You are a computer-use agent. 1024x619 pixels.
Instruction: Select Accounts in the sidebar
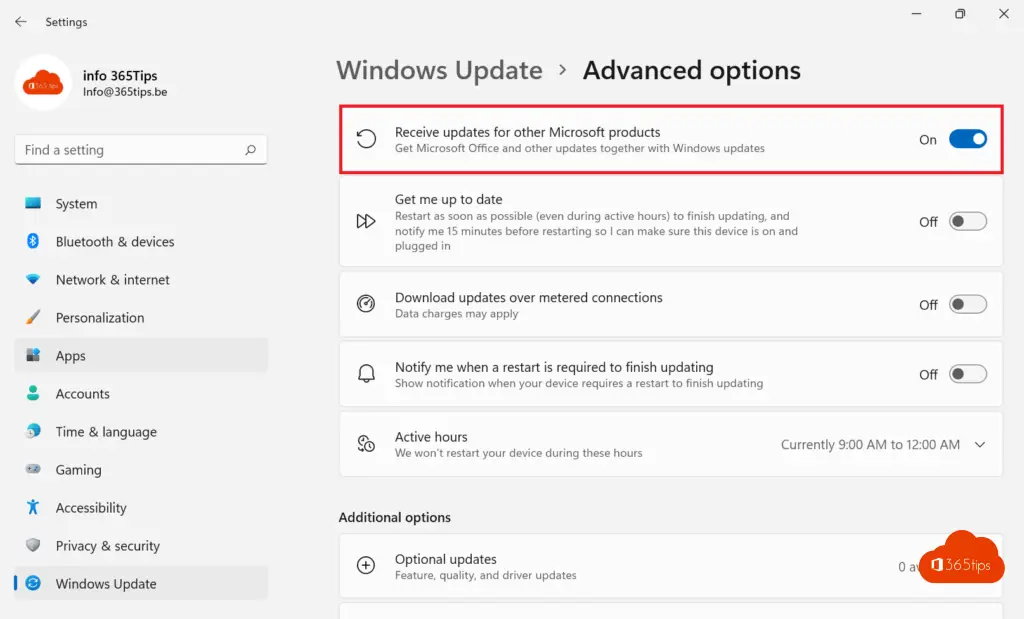coord(83,394)
